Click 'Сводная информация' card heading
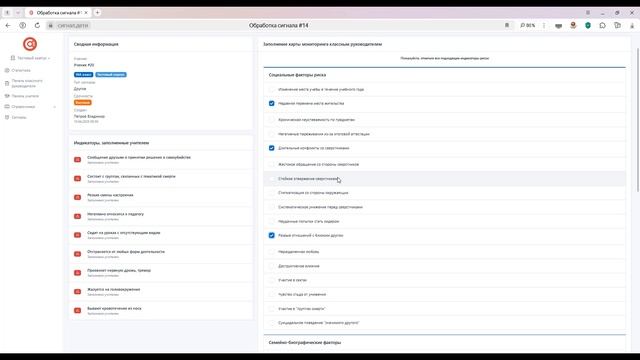640x360 pixels. [x=96, y=44]
